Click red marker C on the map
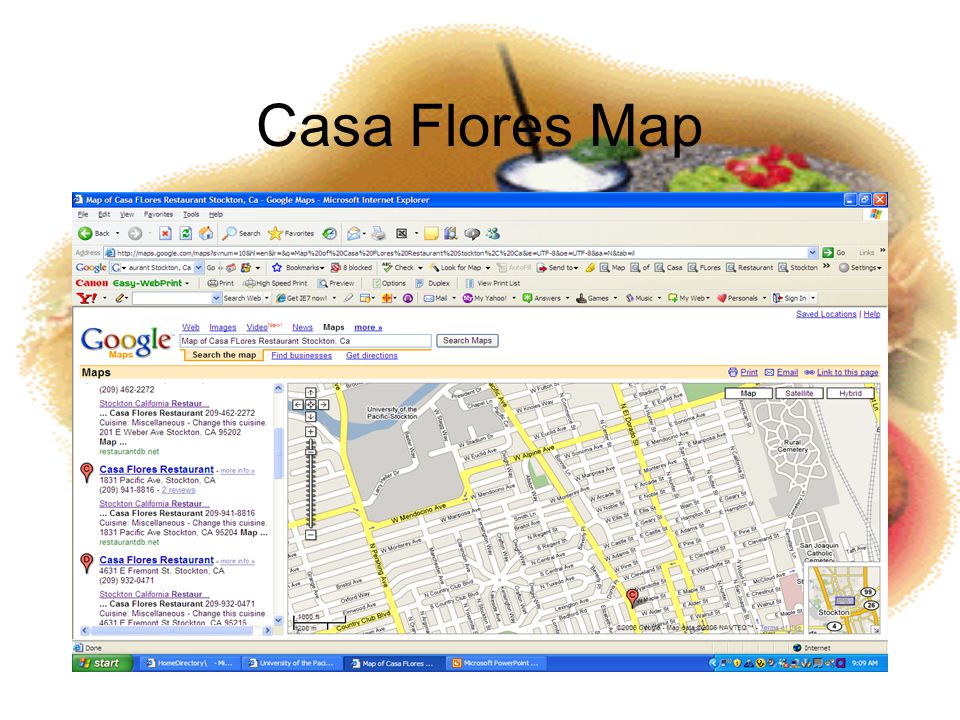The height and width of the screenshot is (720, 960). pos(632,597)
